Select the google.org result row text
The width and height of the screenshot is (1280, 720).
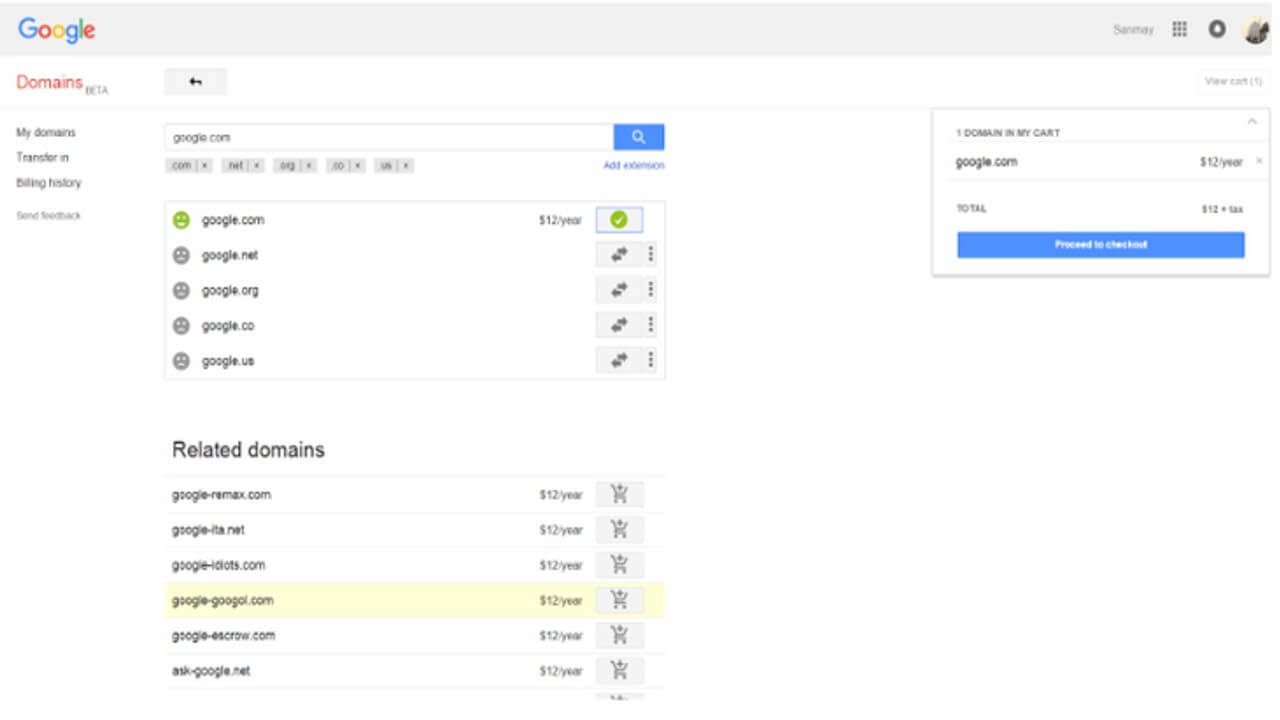click(x=230, y=290)
